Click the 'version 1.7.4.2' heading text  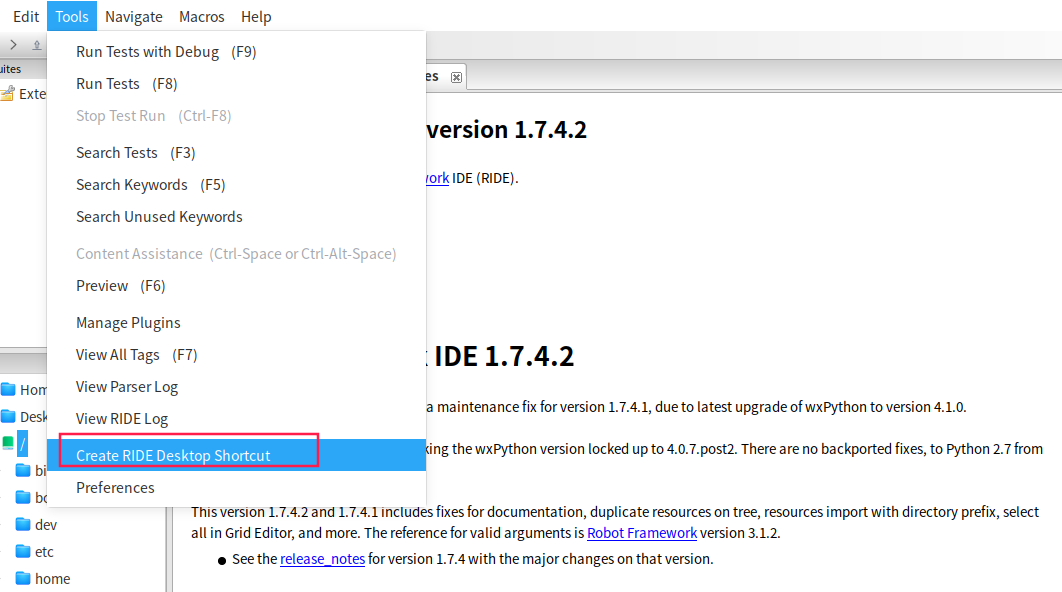[x=507, y=129]
